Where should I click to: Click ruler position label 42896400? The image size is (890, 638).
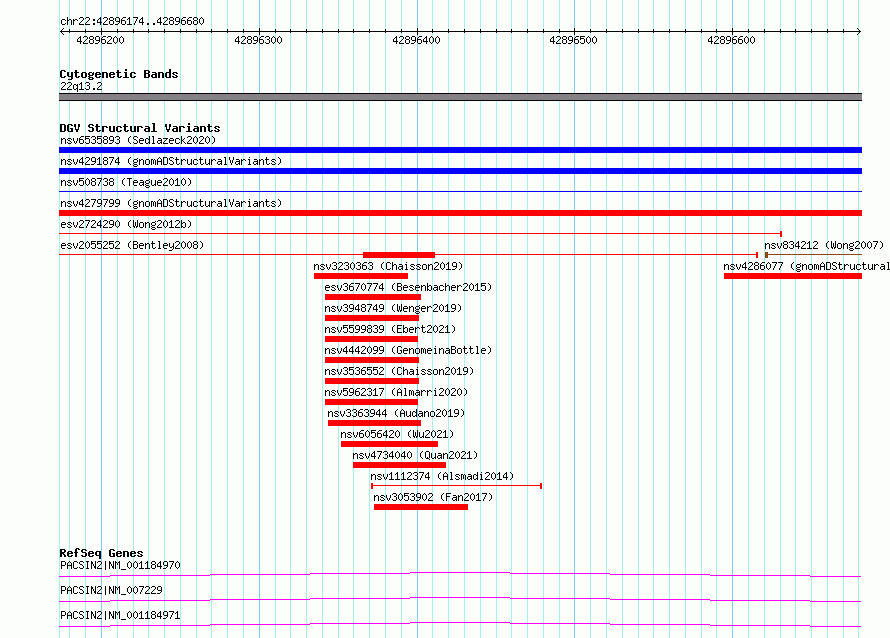coord(416,40)
